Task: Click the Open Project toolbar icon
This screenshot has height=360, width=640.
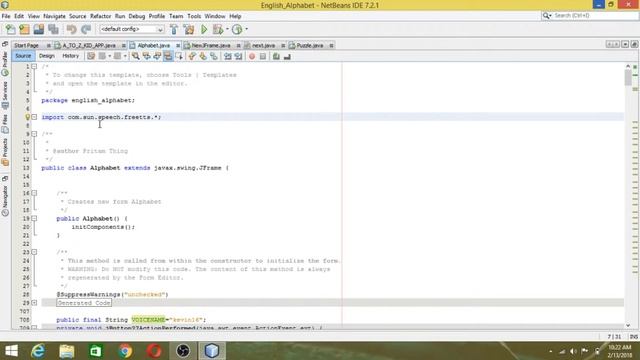Action: 39,29
